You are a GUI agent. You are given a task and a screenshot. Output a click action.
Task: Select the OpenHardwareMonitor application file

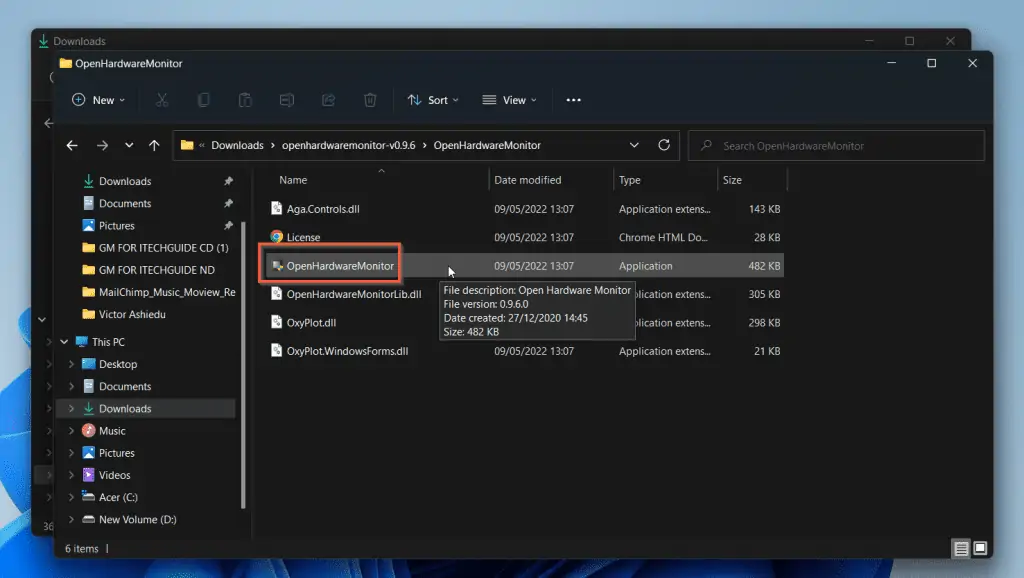(340, 266)
